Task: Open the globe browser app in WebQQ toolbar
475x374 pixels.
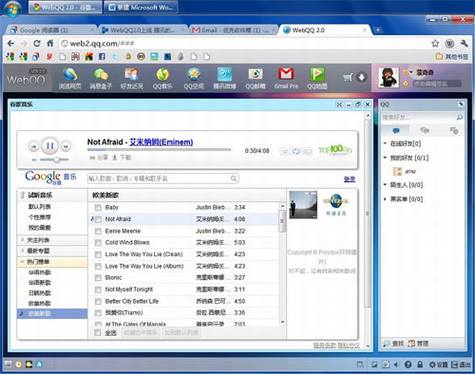Action: point(70,79)
